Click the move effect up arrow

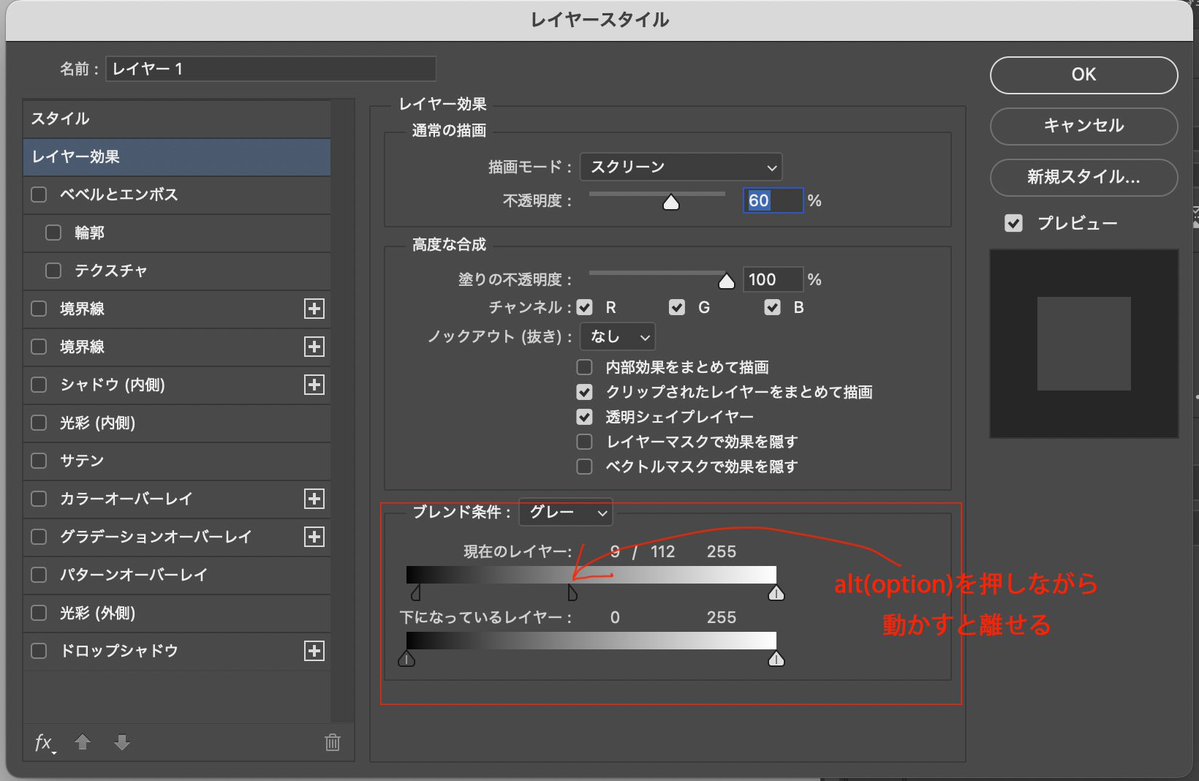(x=83, y=742)
